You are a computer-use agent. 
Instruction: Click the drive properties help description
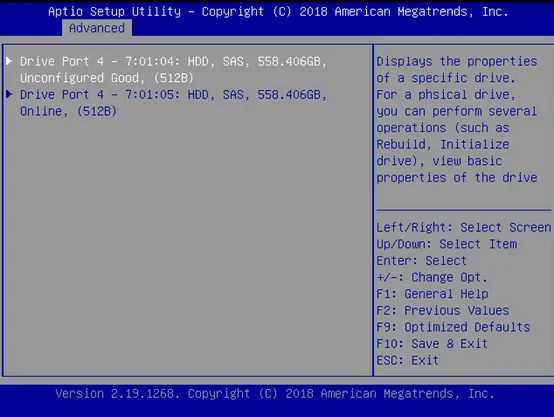pos(457,119)
